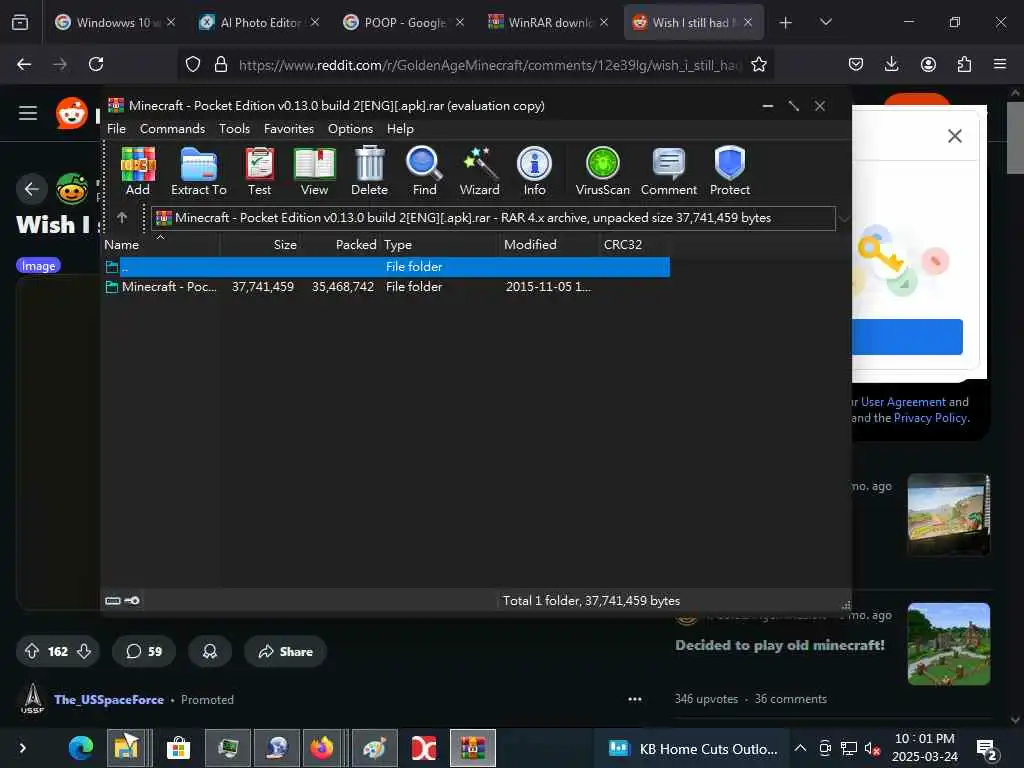1024x768 pixels.
Task: Switch to the WinRAR download tab
Action: pyautogui.click(x=548, y=23)
